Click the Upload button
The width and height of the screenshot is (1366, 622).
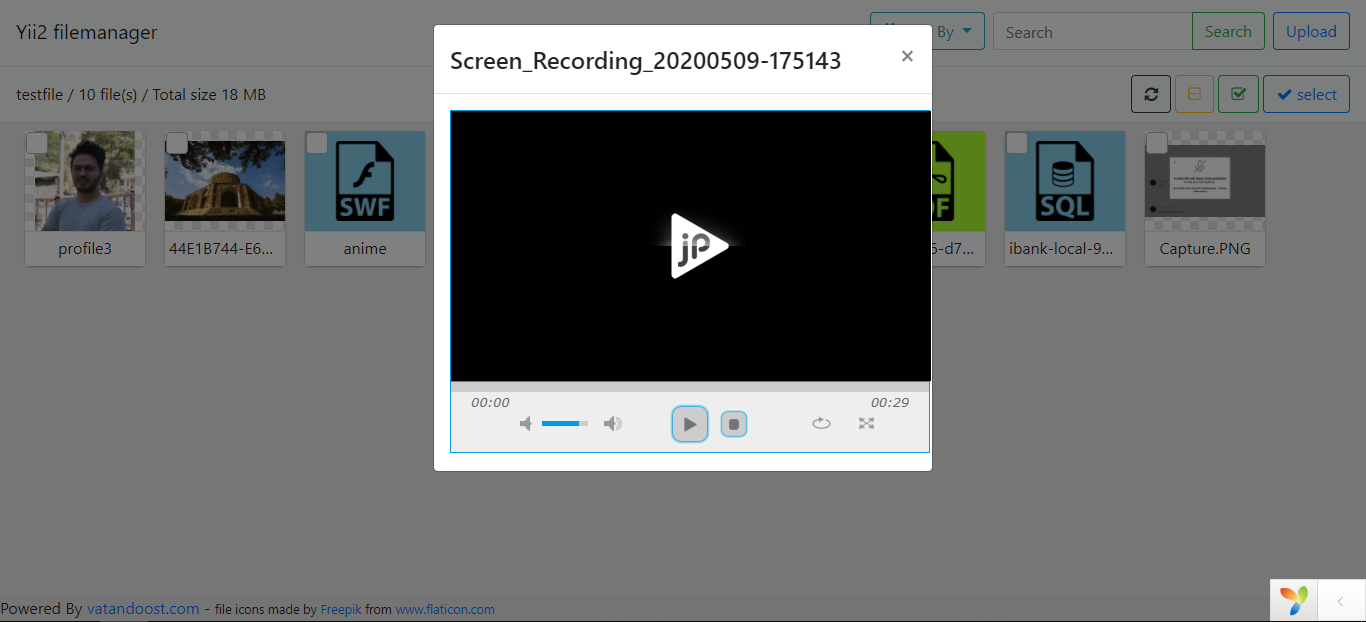[x=1311, y=30]
